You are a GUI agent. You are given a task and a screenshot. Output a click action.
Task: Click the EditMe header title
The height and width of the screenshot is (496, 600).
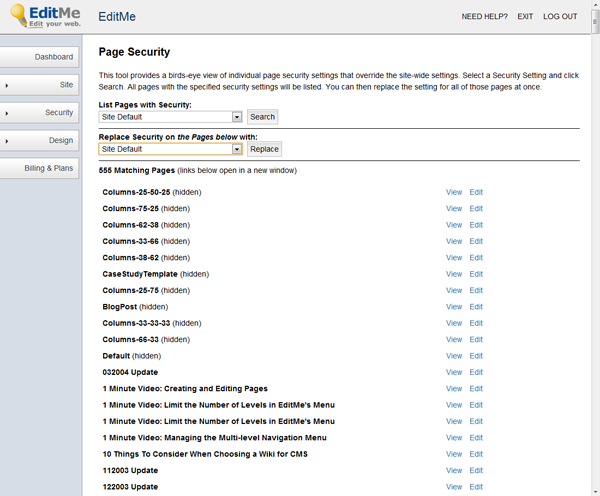[117, 16]
